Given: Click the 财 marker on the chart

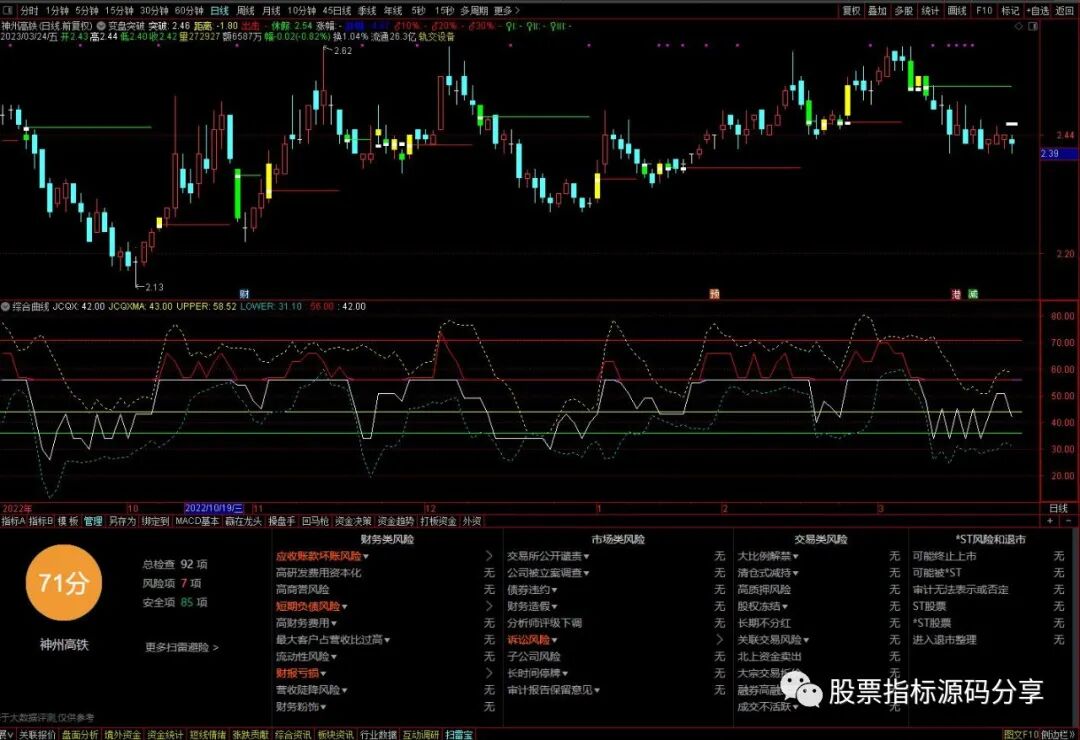Looking at the screenshot, I should coord(244,294).
